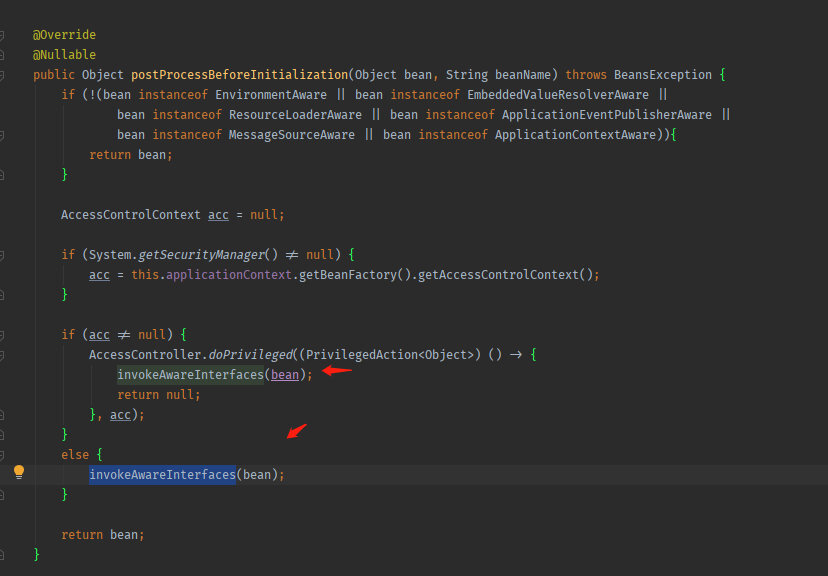828x576 pixels.
Task: Click the this keyword
Action: 145,275
